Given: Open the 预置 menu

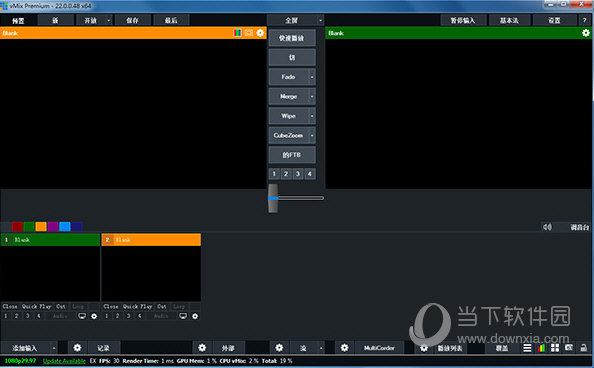Looking at the screenshot, I should point(18,20).
